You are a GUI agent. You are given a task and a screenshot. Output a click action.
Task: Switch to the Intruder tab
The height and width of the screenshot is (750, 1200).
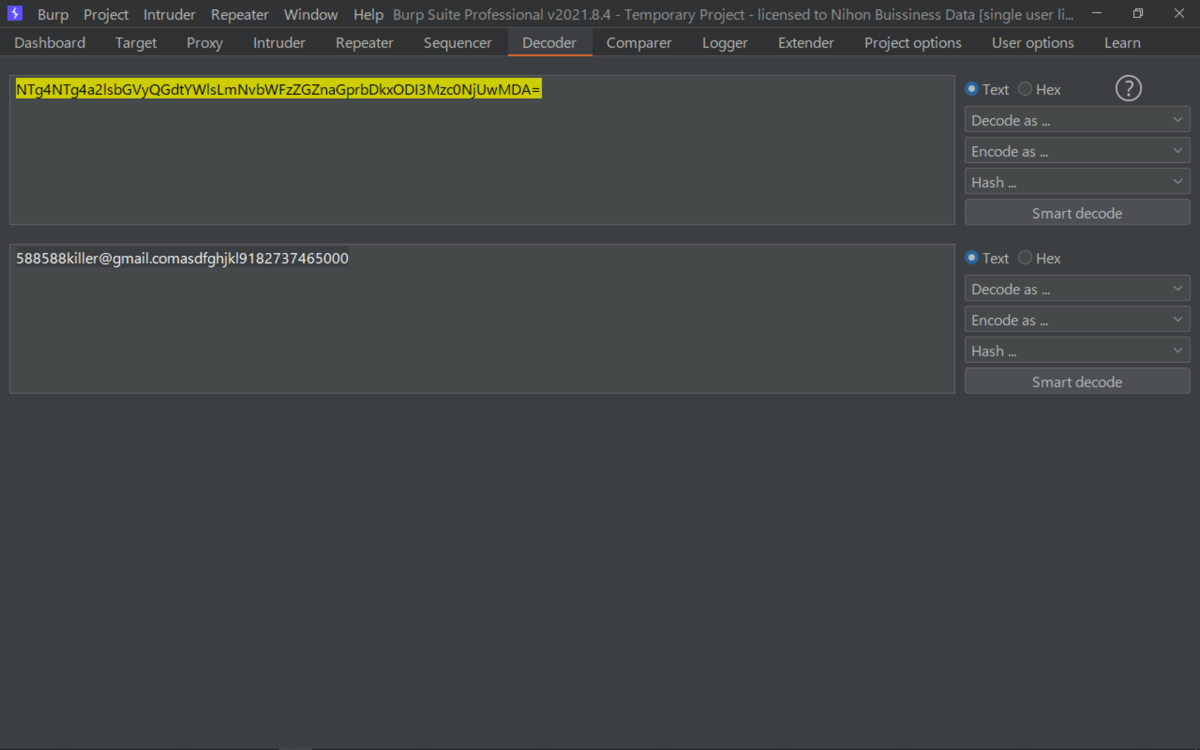279,43
